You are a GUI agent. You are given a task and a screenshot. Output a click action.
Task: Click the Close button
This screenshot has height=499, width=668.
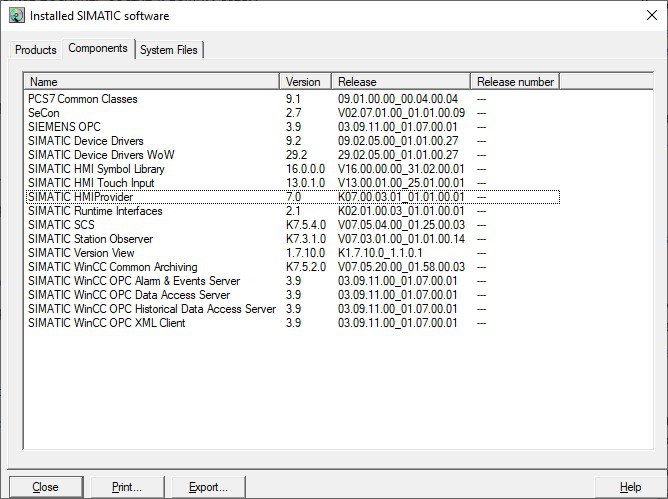click(x=46, y=487)
